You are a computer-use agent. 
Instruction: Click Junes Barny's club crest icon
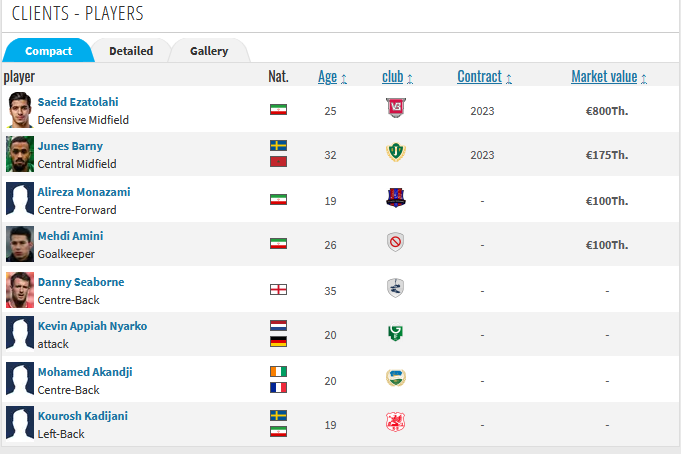pos(396,154)
